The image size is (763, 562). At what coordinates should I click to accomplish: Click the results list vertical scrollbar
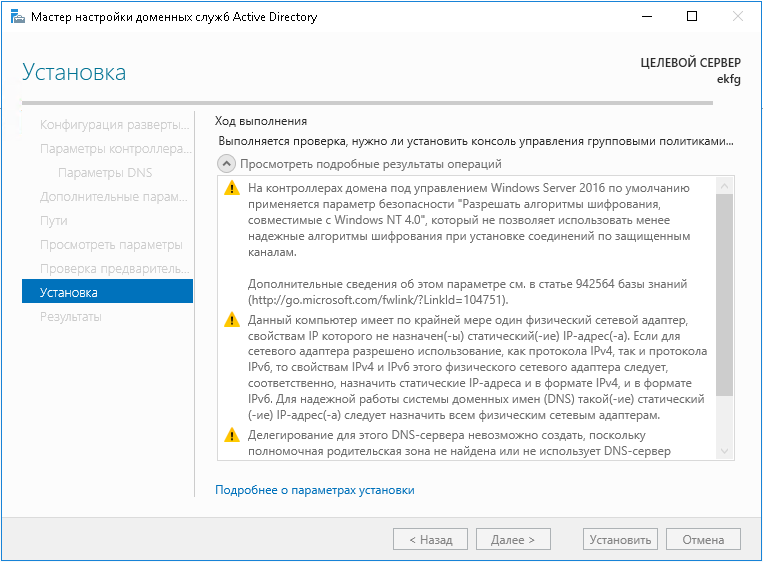[x=726, y=300]
